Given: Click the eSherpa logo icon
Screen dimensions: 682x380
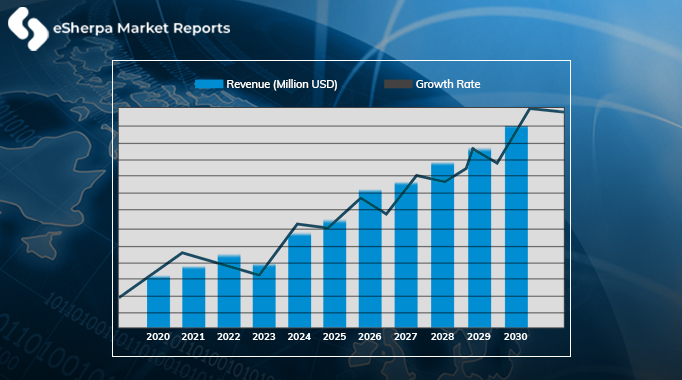Looking at the screenshot, I should pos(28,28).
